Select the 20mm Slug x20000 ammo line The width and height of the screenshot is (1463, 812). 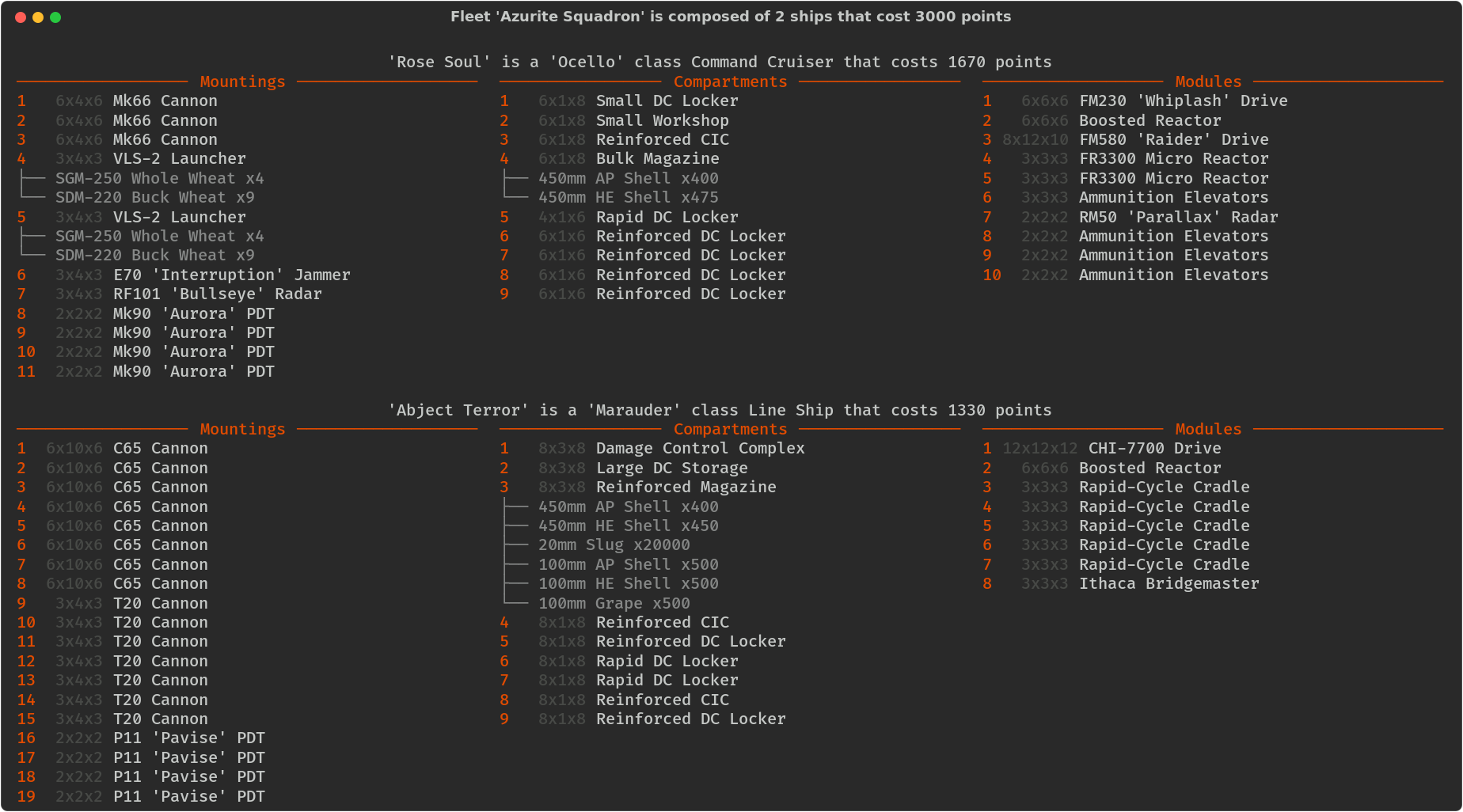pyautogui.click(x=614, y=544)
